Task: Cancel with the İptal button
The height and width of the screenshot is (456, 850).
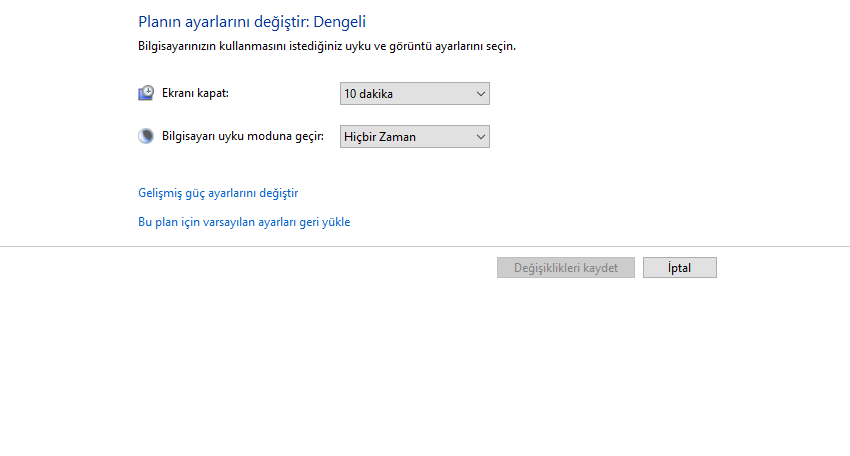Action: point(679,268)
